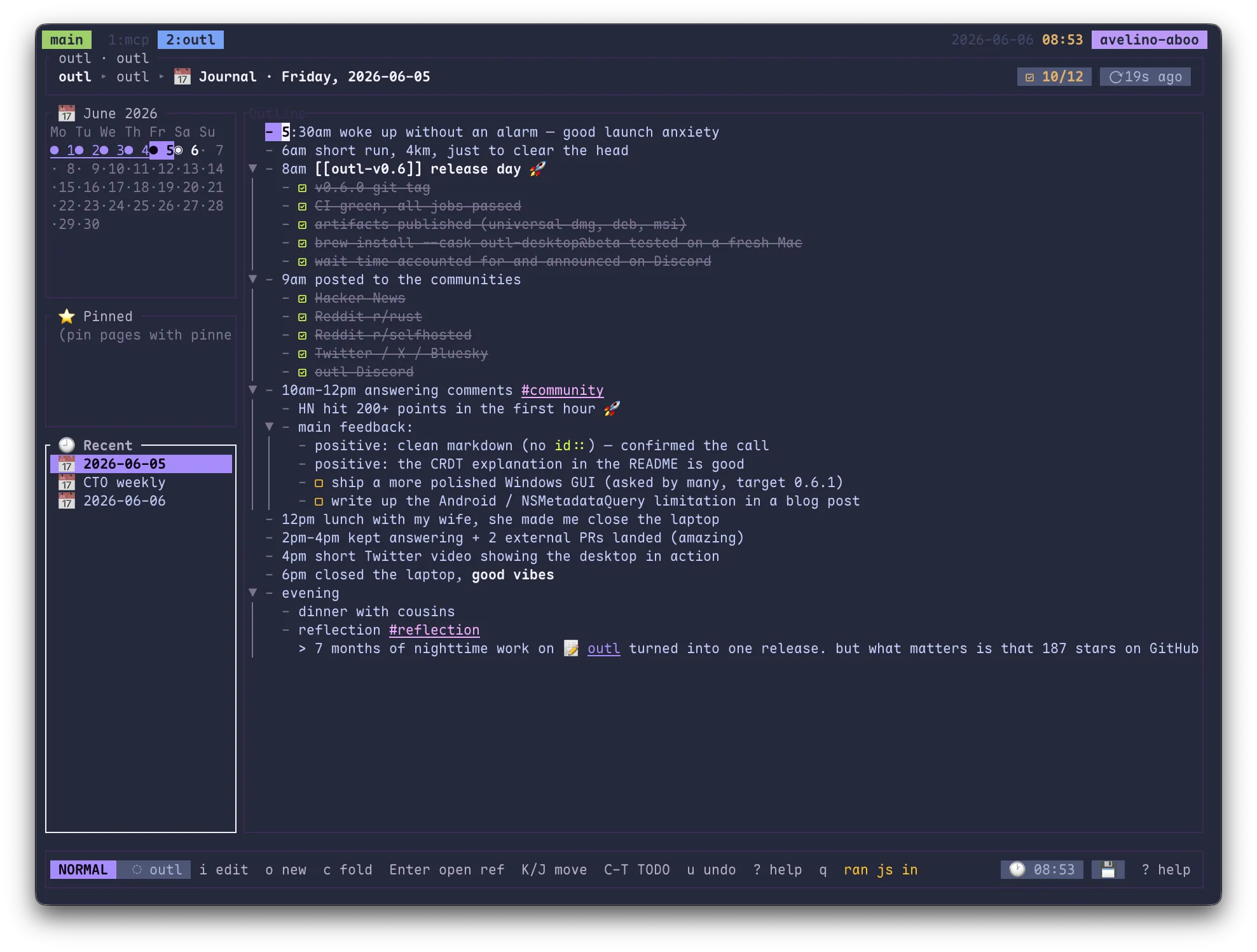Collapse the main feedback block
The height and width of the screenshot is (952, 1257).
[x=270, y=427]
